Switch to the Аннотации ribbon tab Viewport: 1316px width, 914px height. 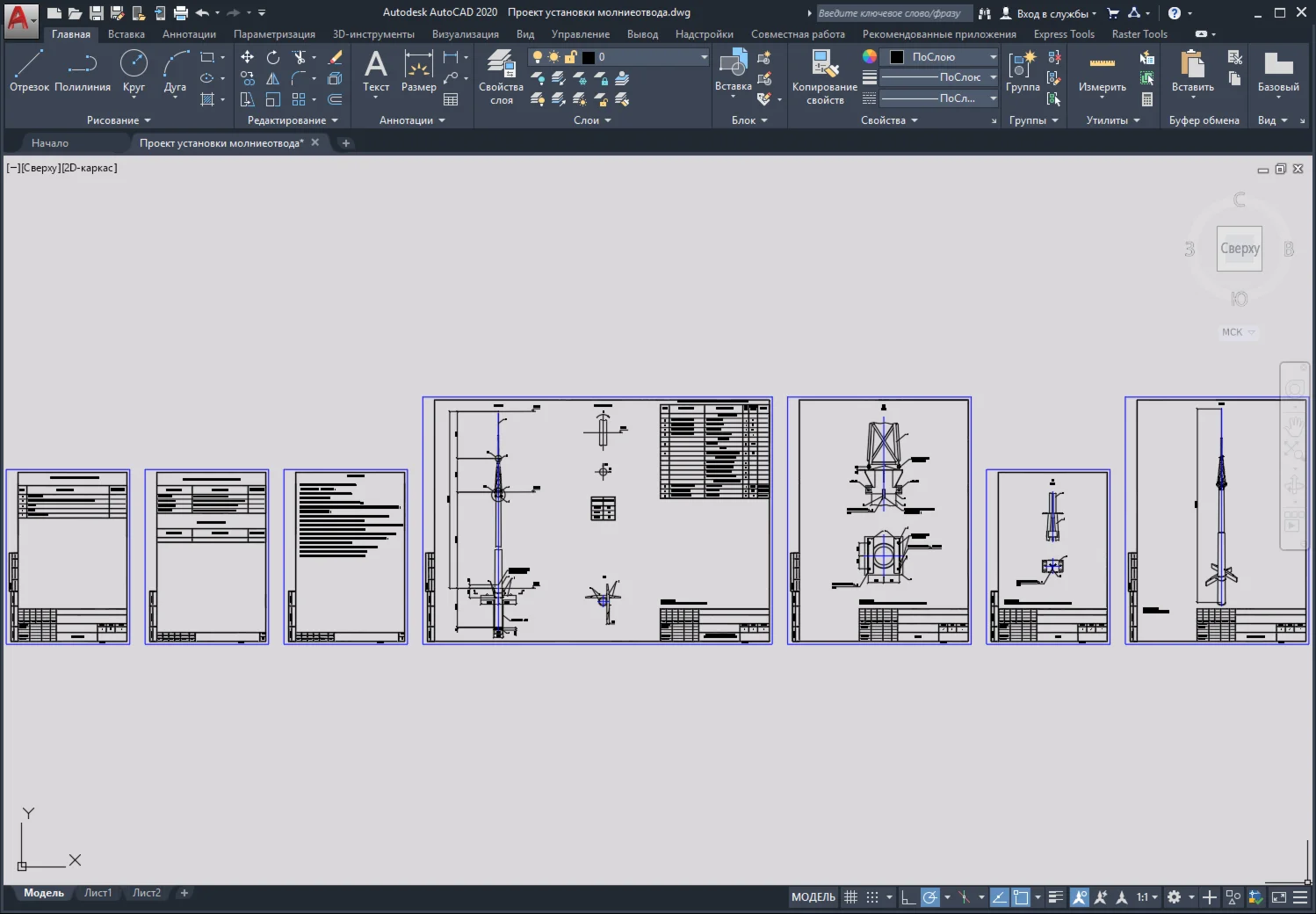(189, 34)
